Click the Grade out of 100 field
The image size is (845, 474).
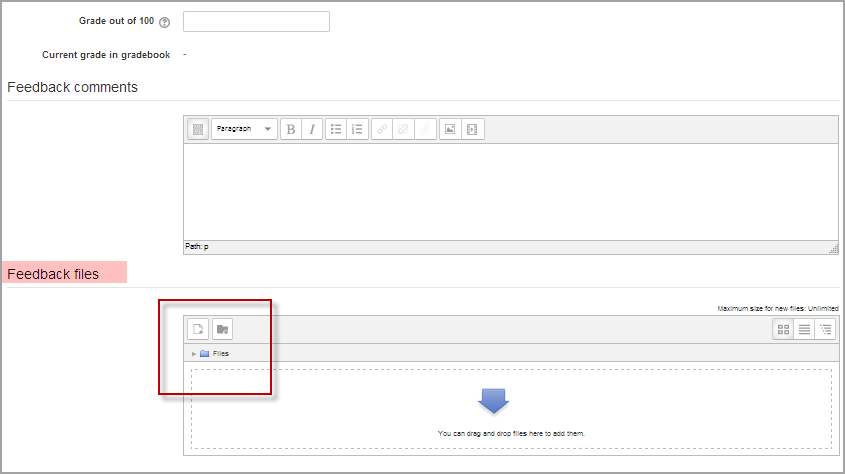coord(257,22)
